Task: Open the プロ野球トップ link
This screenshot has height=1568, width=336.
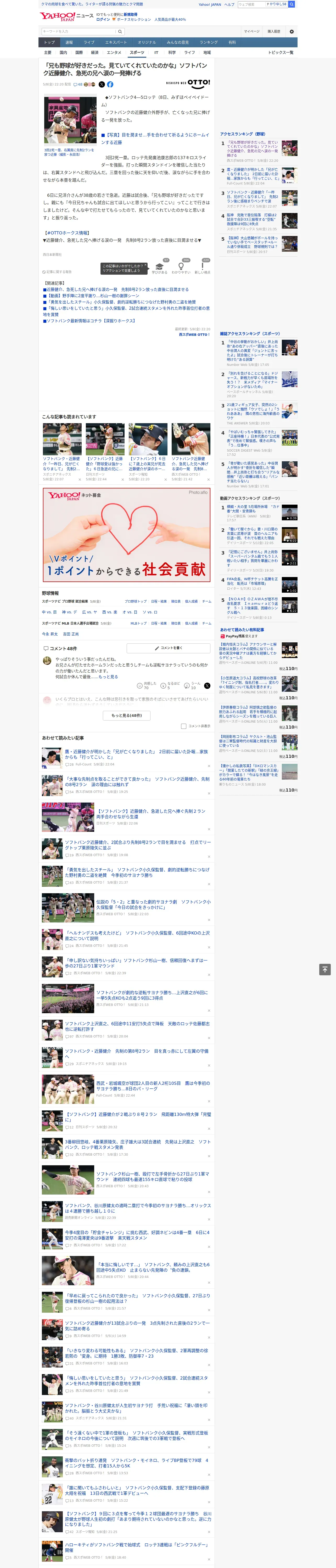Action: [x=135, y=601]
